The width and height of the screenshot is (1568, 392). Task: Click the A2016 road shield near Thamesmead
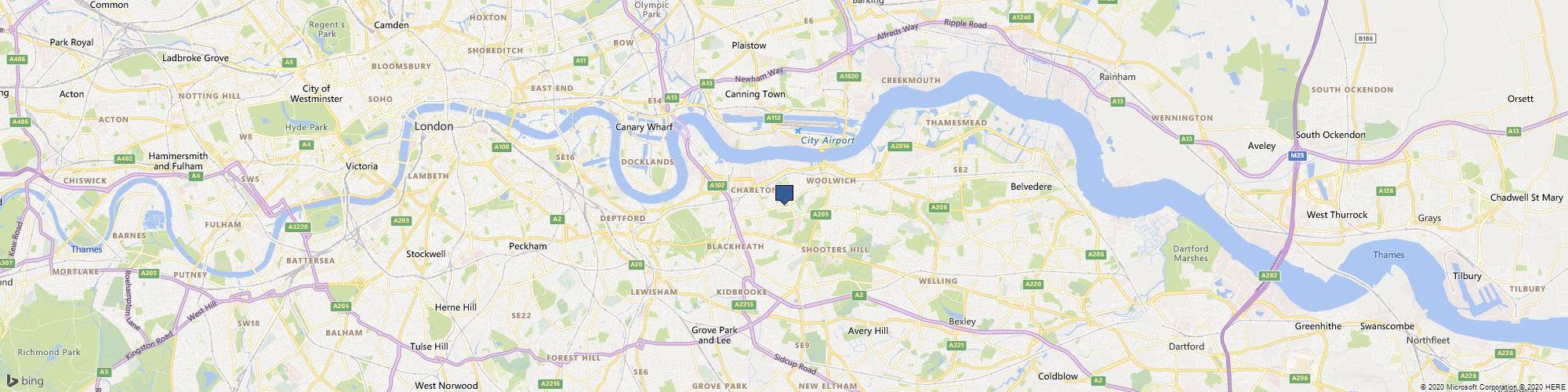(x=900, y=146)
